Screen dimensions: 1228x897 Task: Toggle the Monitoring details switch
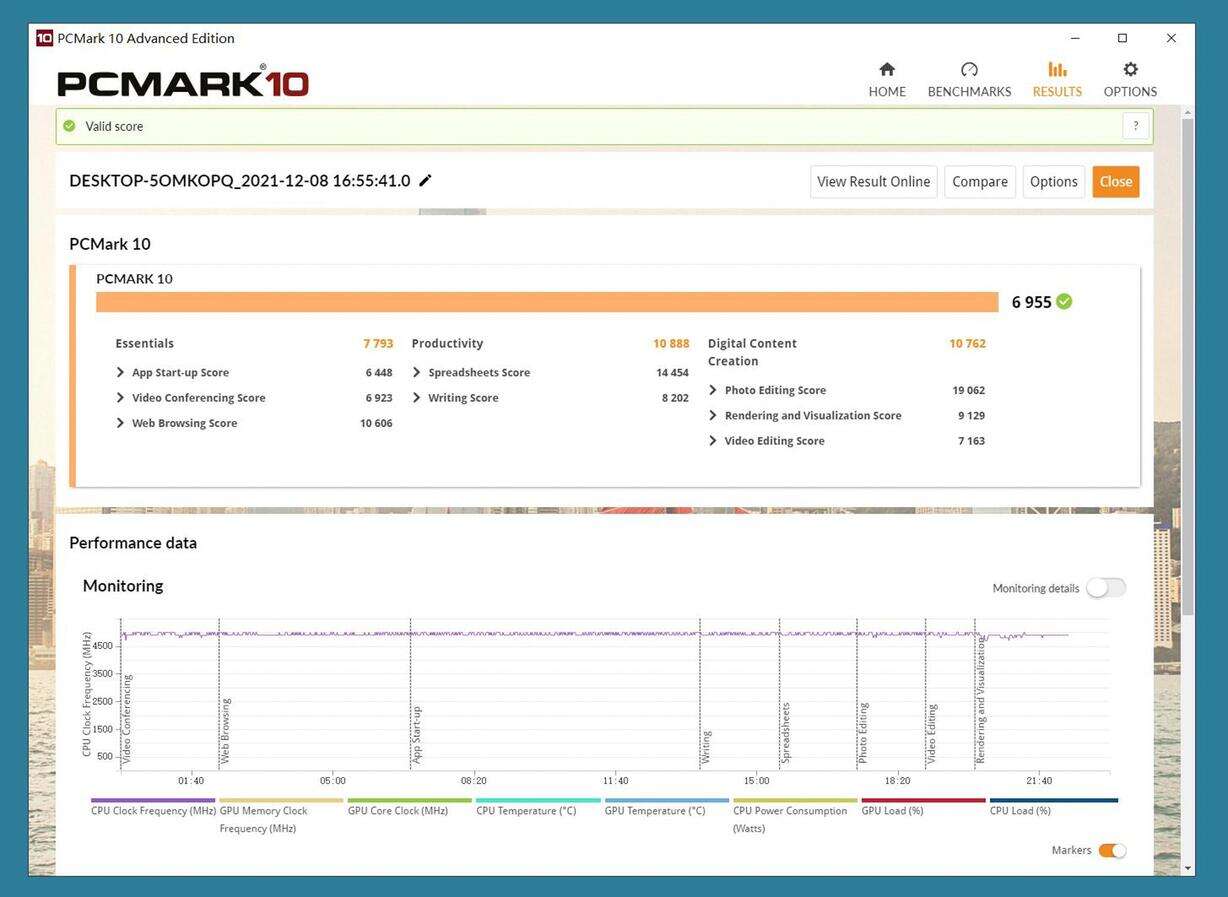[x=1106, y=588]
